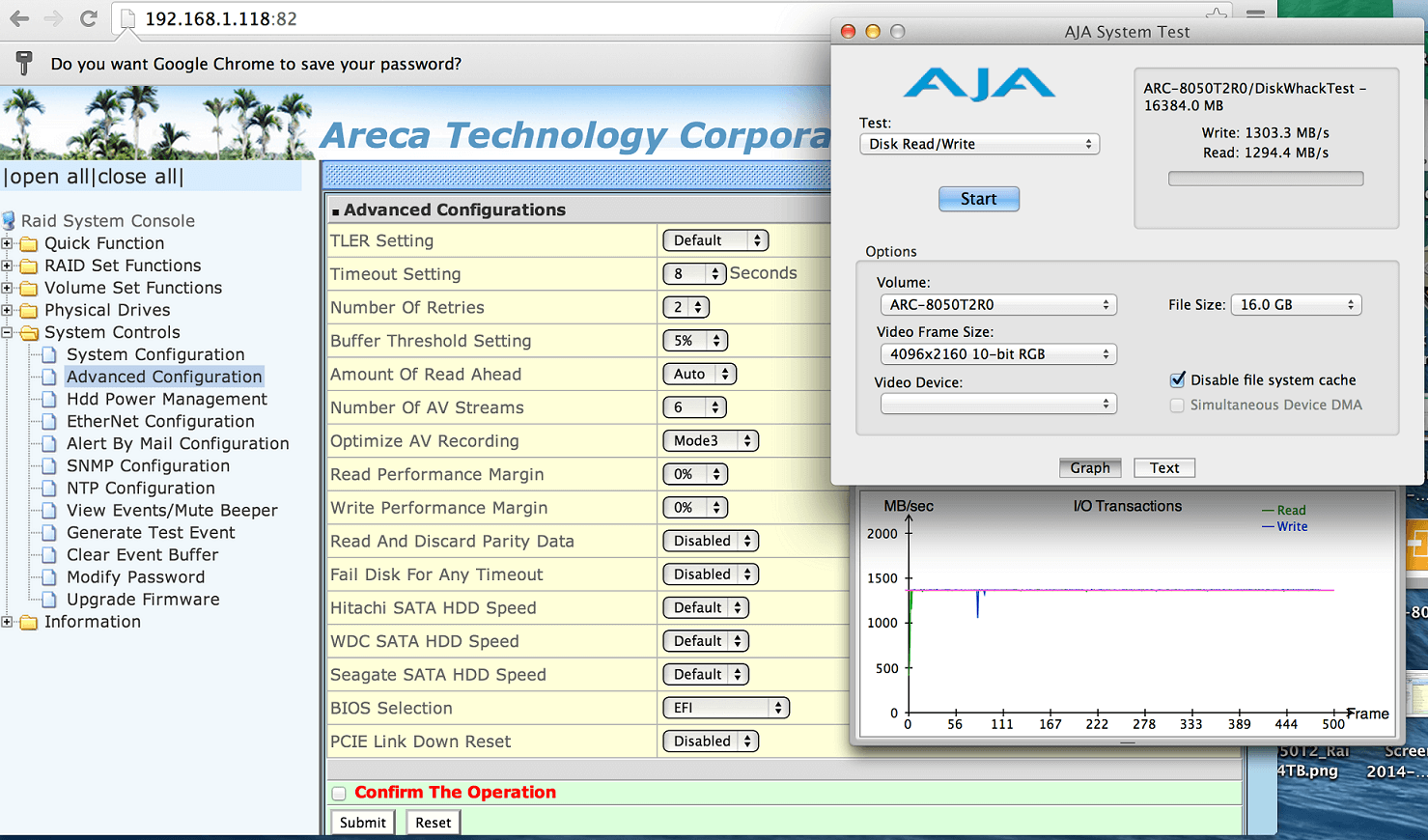Switch to the Graph tab
Image resolution: width=1428 pixels, height=840 pixels.
coord(1090,467)
